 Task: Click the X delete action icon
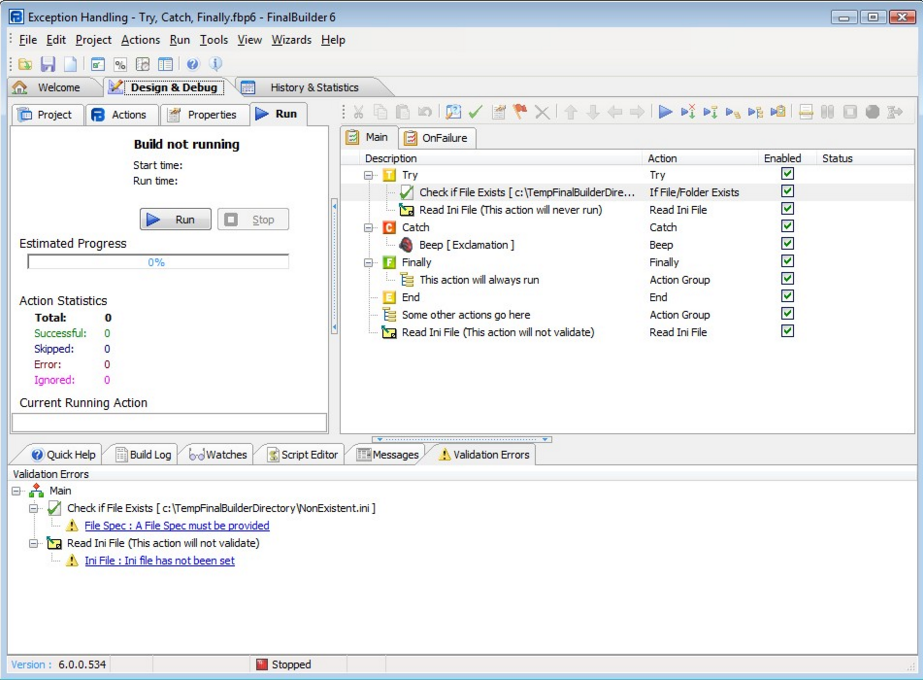[542, 112]
